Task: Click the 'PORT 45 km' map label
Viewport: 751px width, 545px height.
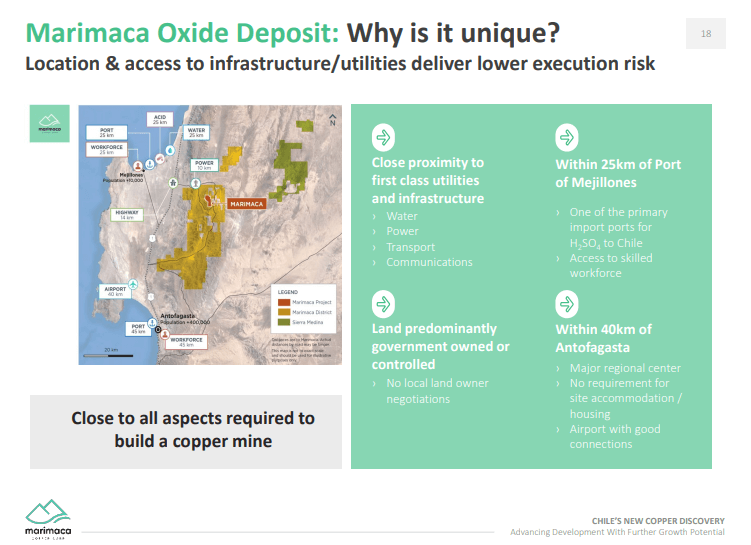Action: click(x=138, y=329)
